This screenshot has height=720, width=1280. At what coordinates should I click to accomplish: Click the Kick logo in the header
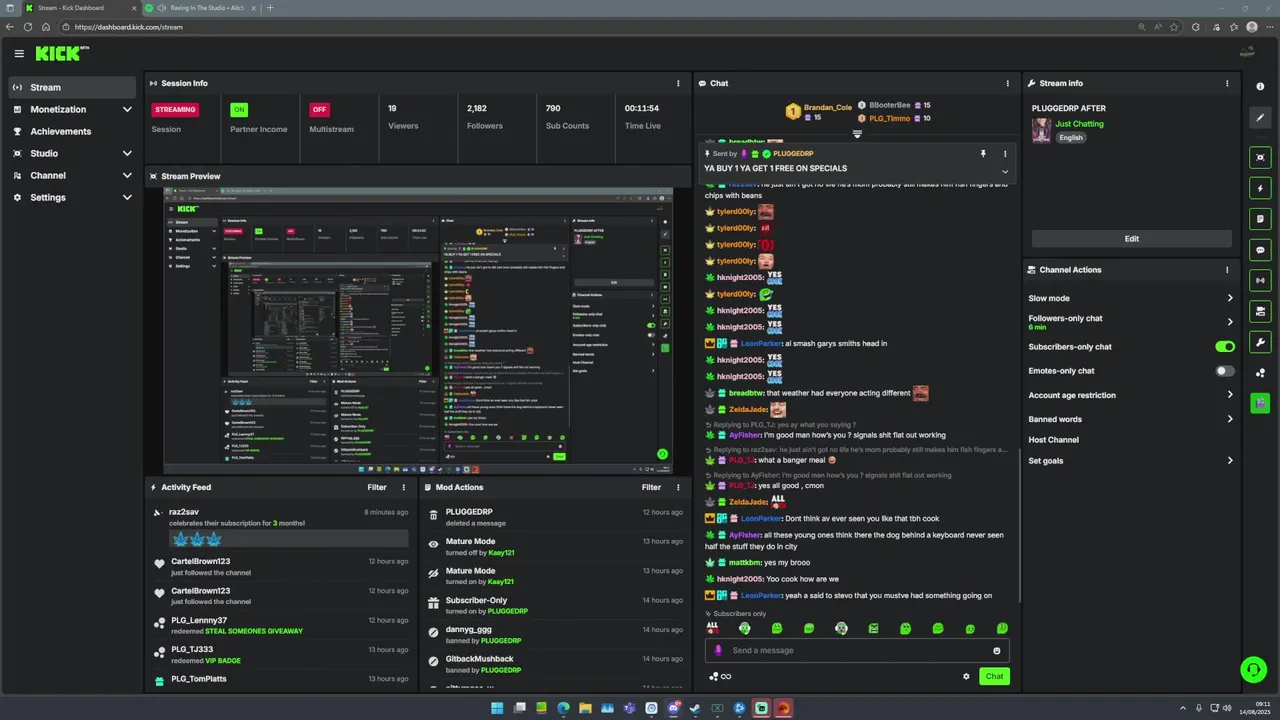(61, 53)
